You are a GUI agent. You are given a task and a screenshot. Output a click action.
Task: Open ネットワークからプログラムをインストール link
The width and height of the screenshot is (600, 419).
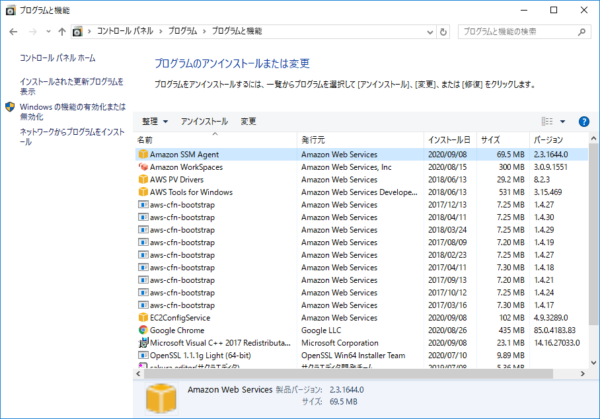click(72, 137)
